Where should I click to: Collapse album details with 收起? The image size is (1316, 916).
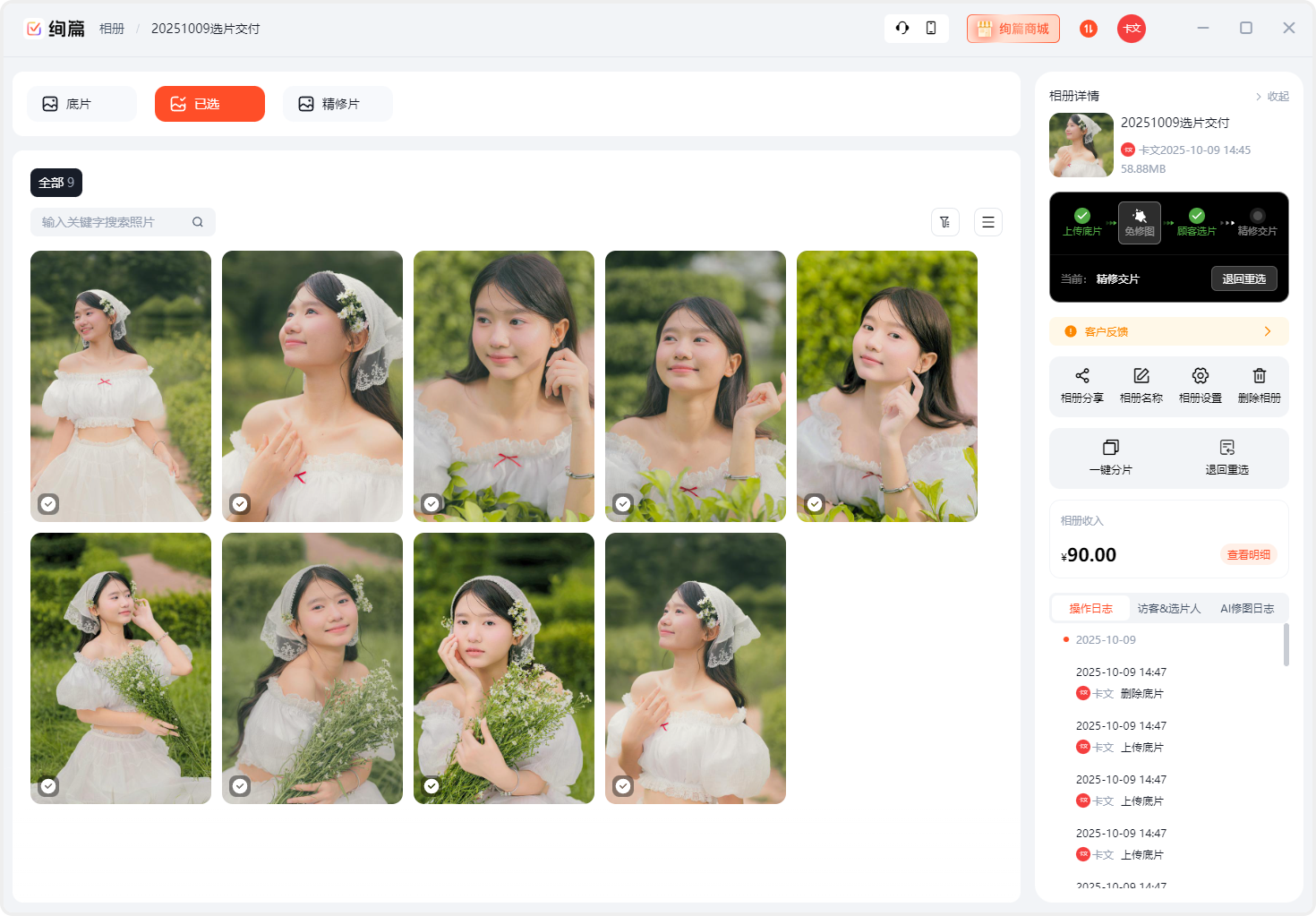point(1272,97)
